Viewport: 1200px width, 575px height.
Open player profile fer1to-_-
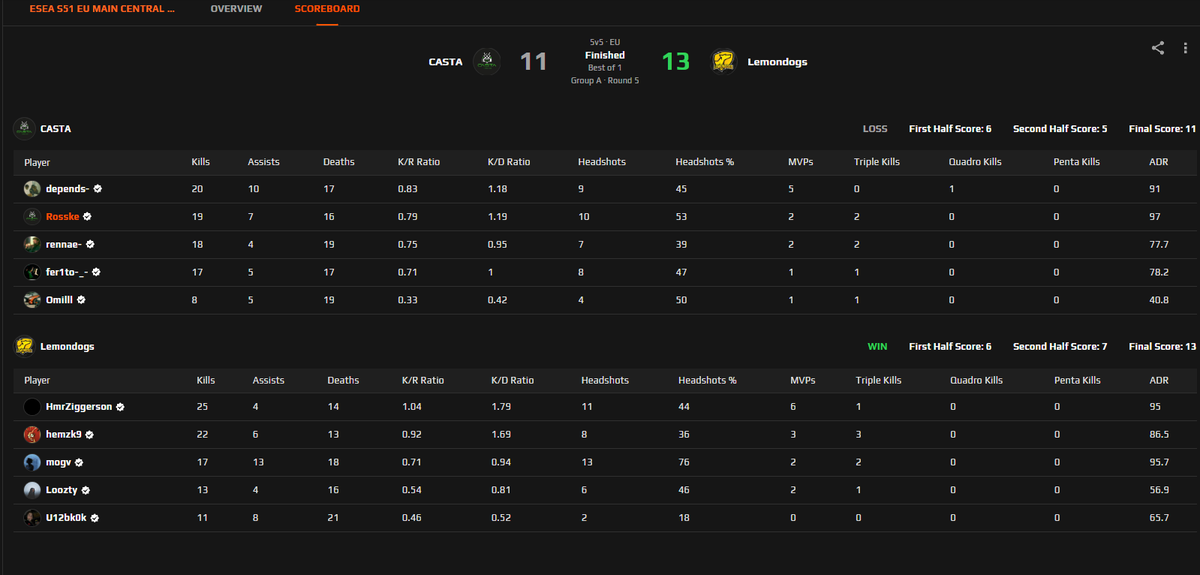[x=67, y=271]
